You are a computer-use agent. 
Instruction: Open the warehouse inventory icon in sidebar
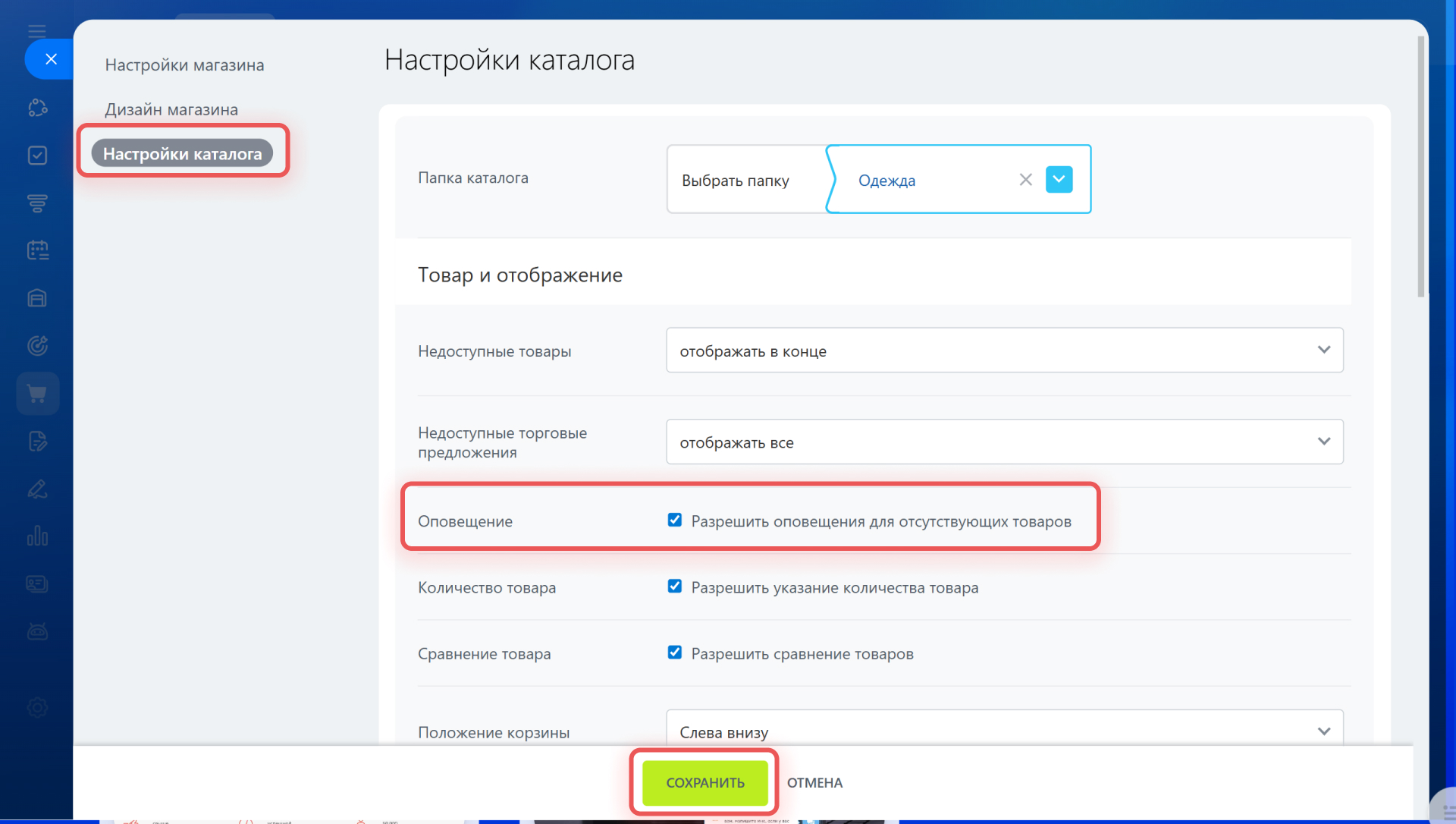37,298
